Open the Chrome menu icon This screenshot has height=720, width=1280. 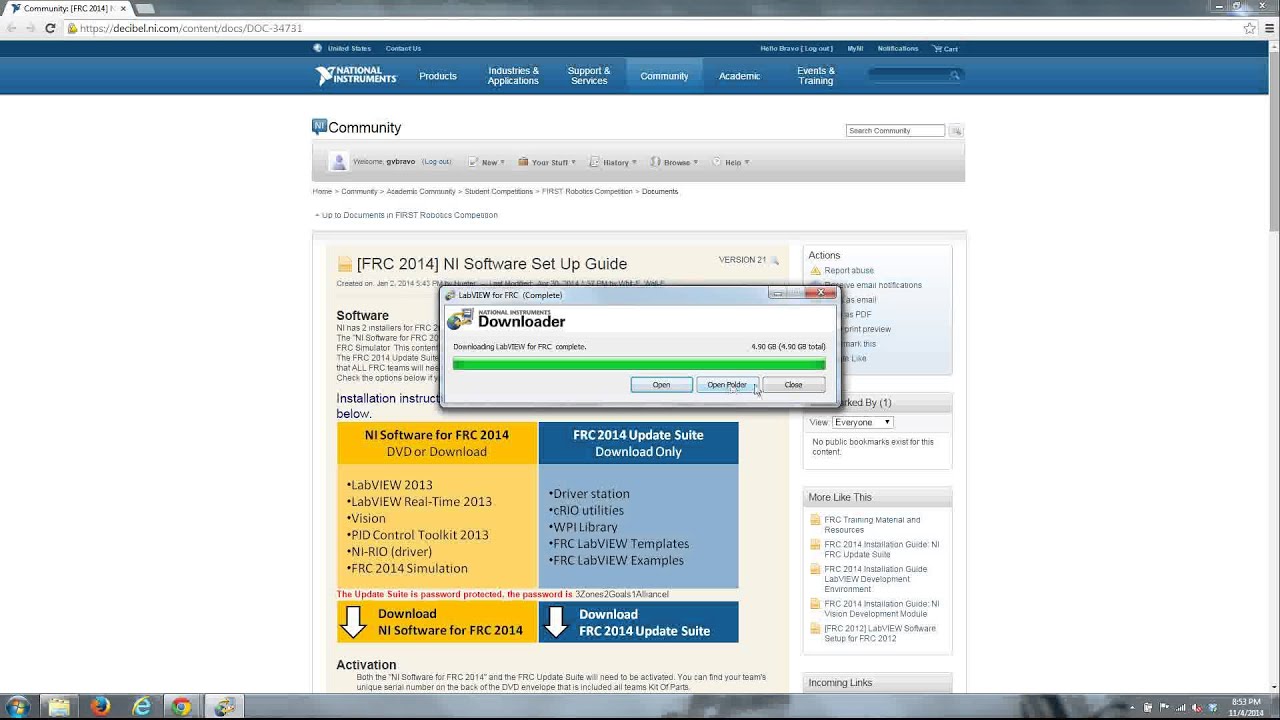click(x=1267, y=28)
